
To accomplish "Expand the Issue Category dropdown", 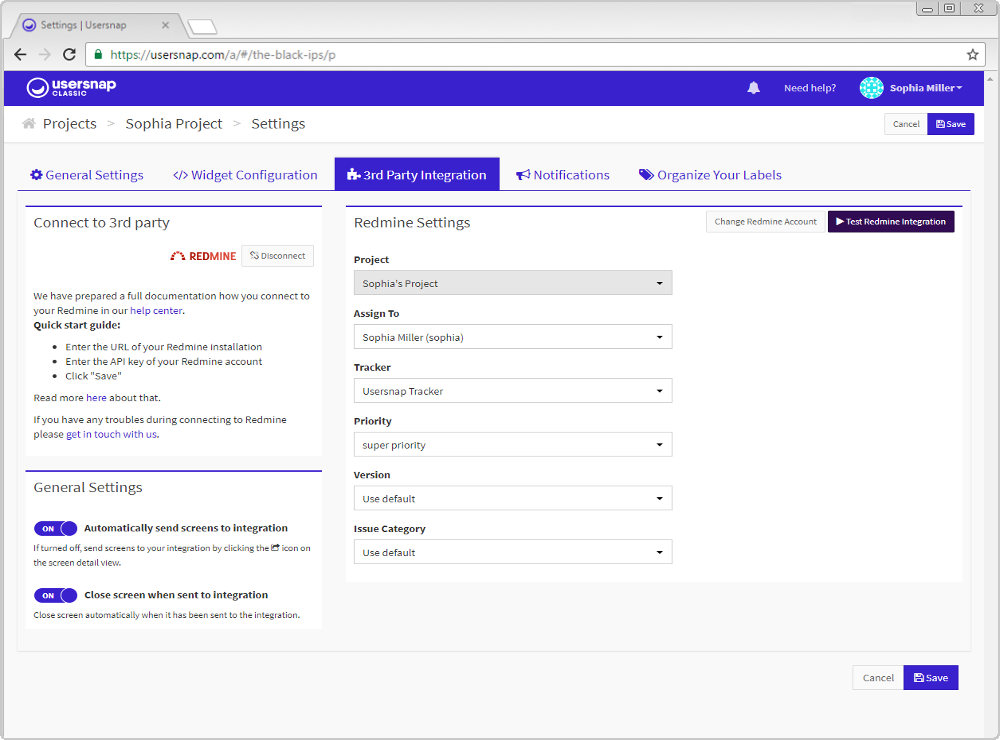I will pos(512,552).
